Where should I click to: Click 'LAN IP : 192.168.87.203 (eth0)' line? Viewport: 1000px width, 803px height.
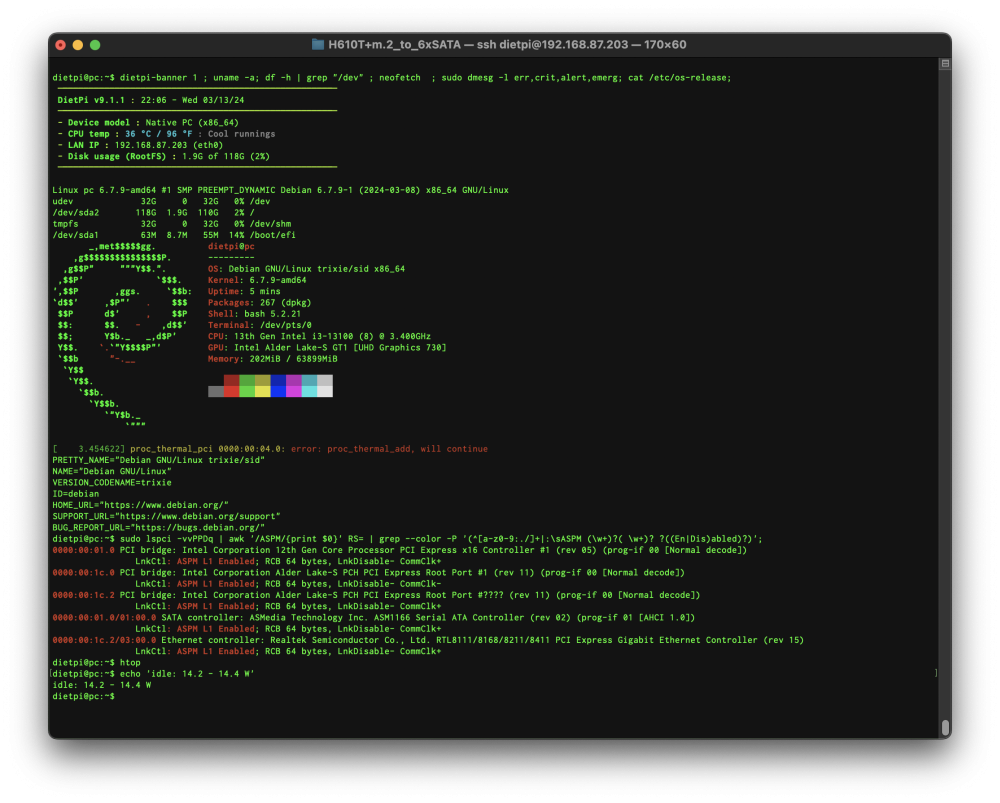click(140, 145)
